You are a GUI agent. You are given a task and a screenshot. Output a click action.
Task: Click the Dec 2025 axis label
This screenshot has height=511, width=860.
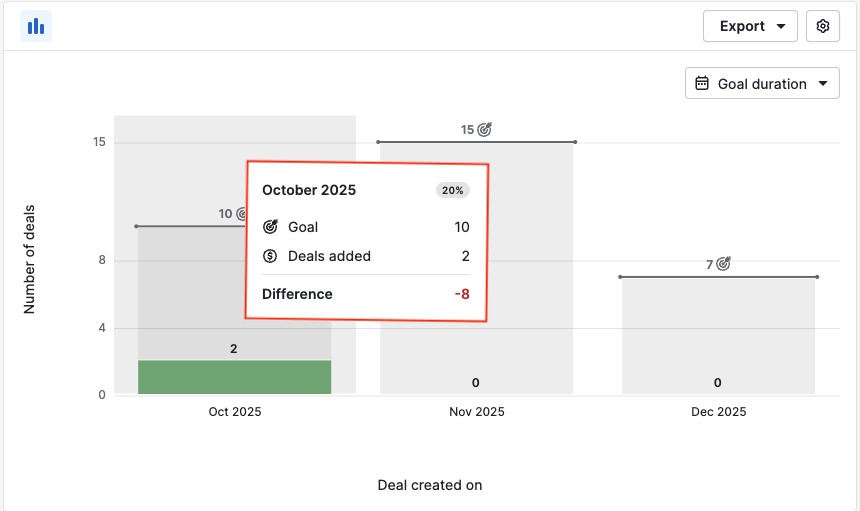click(718, 411)
